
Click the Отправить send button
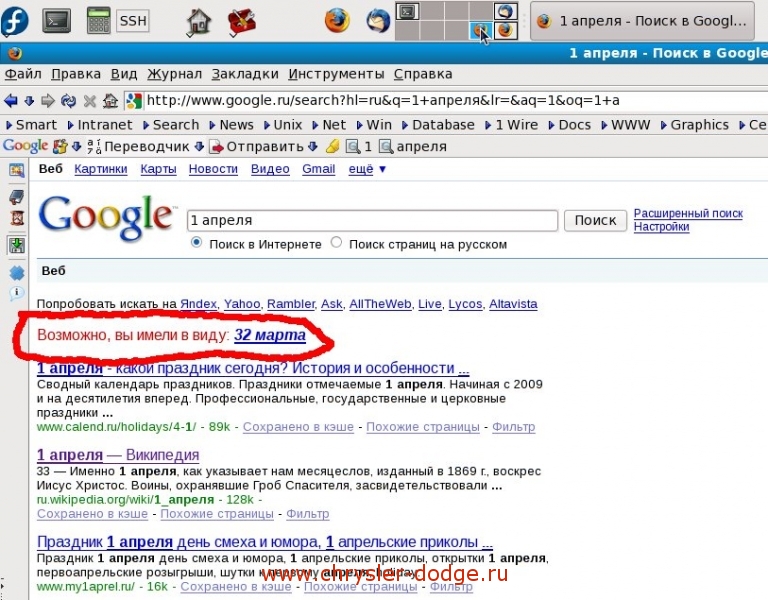click(257, 146)
